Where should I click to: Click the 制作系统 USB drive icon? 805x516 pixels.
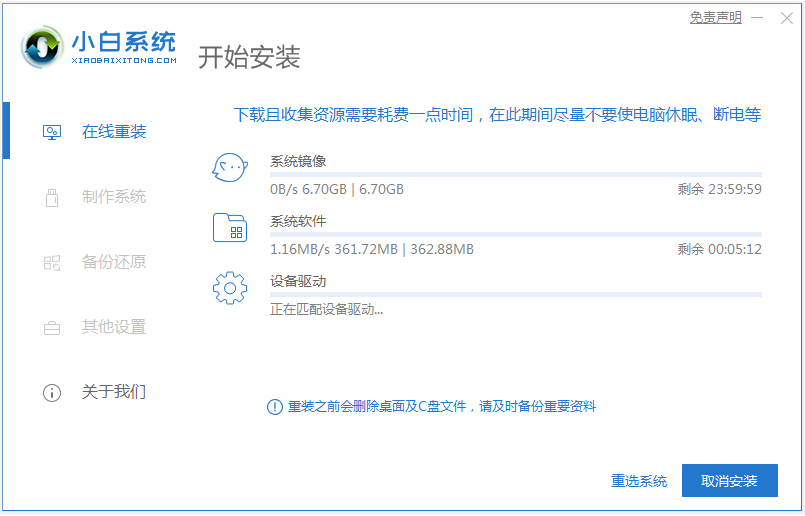tap(52, 198)
